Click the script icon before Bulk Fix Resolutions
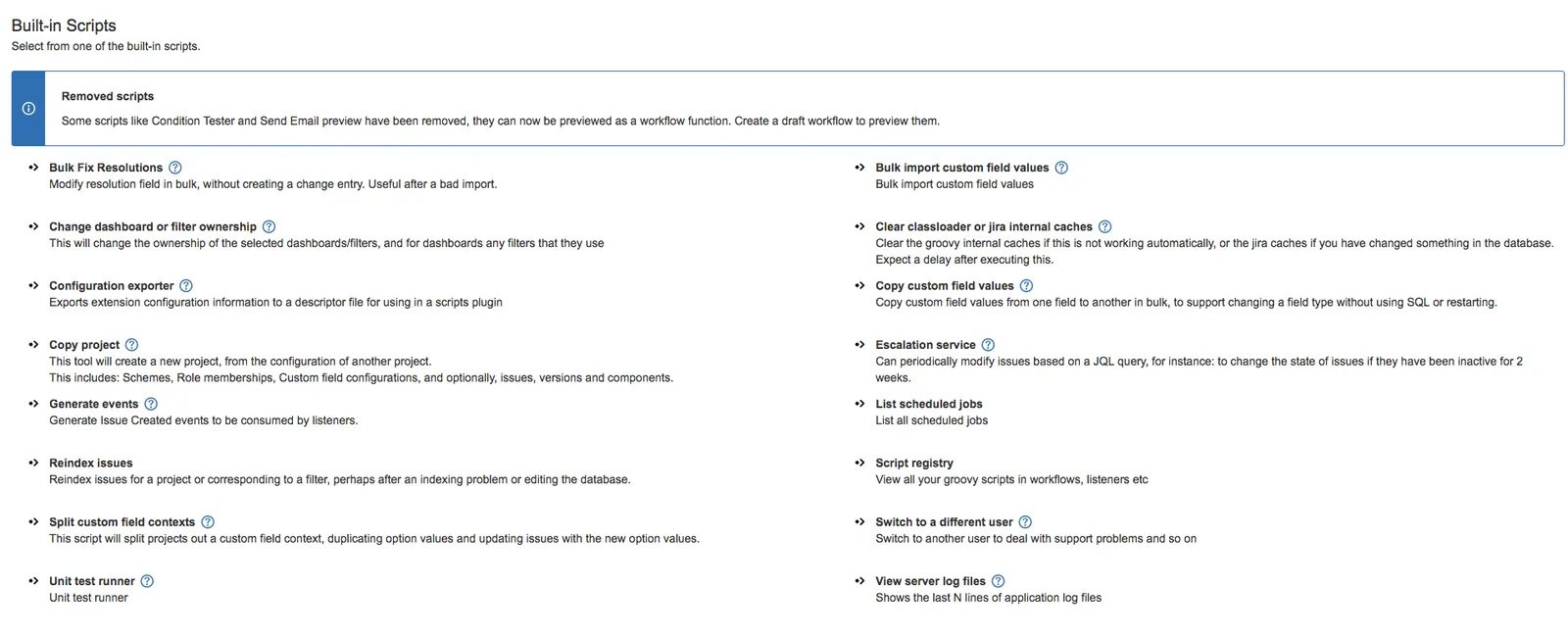The height and width of the screenshot is (637, 1568). (x=33, y=168)
